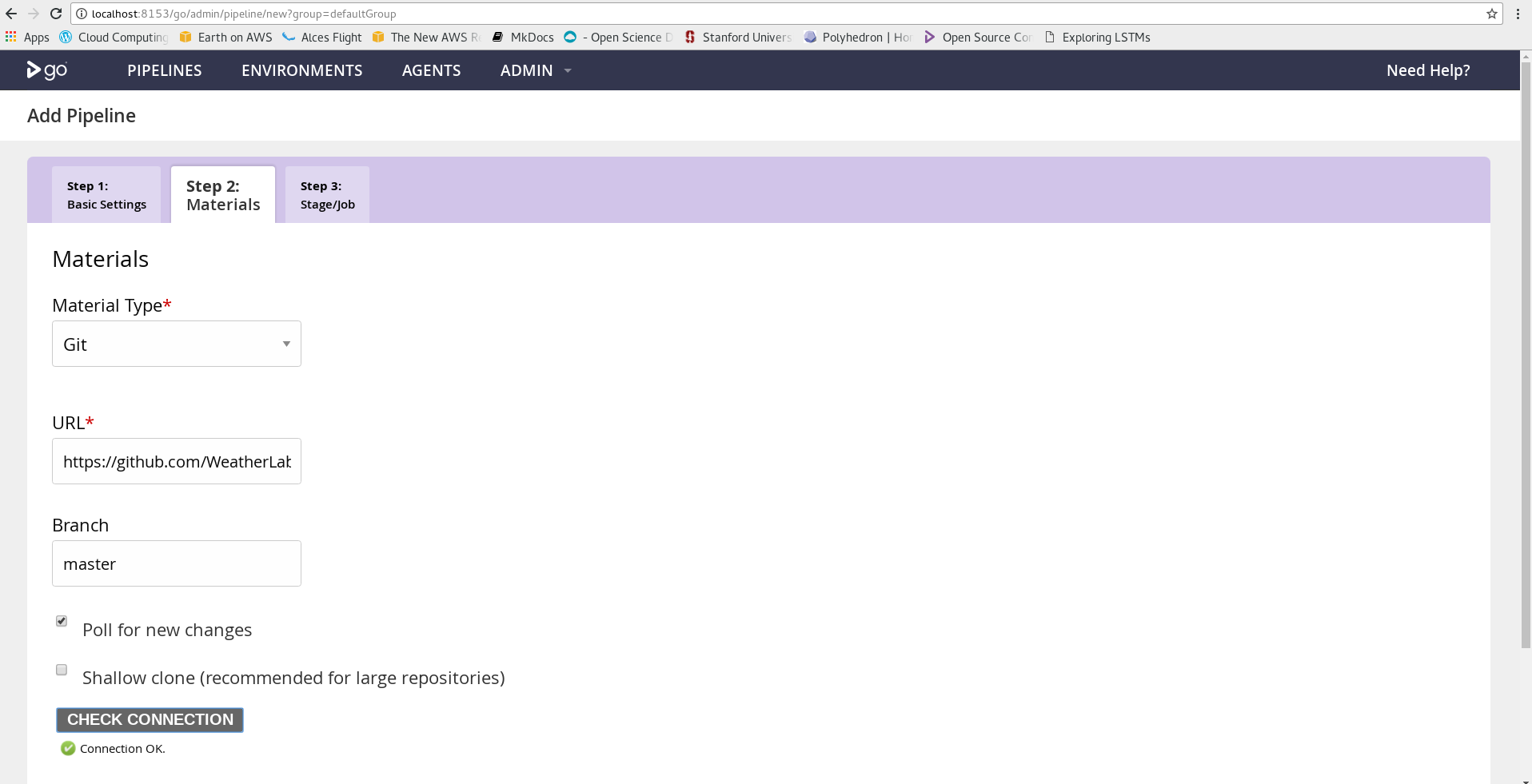The width and height of the screenshot is (1532, 784).
Task: Bookmark this page with the star icon
Action: pos(1491,14)
